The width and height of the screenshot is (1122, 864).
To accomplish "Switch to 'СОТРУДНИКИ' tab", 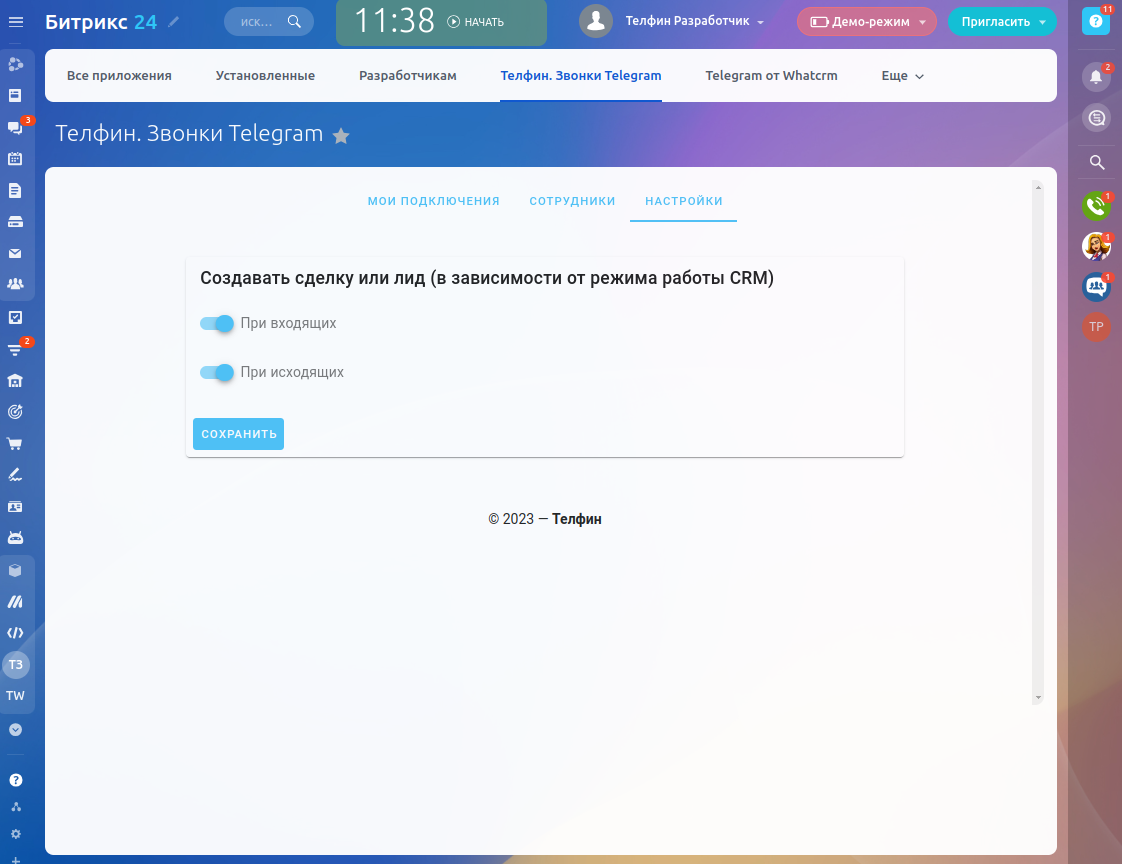I will [x=572, y=201].
